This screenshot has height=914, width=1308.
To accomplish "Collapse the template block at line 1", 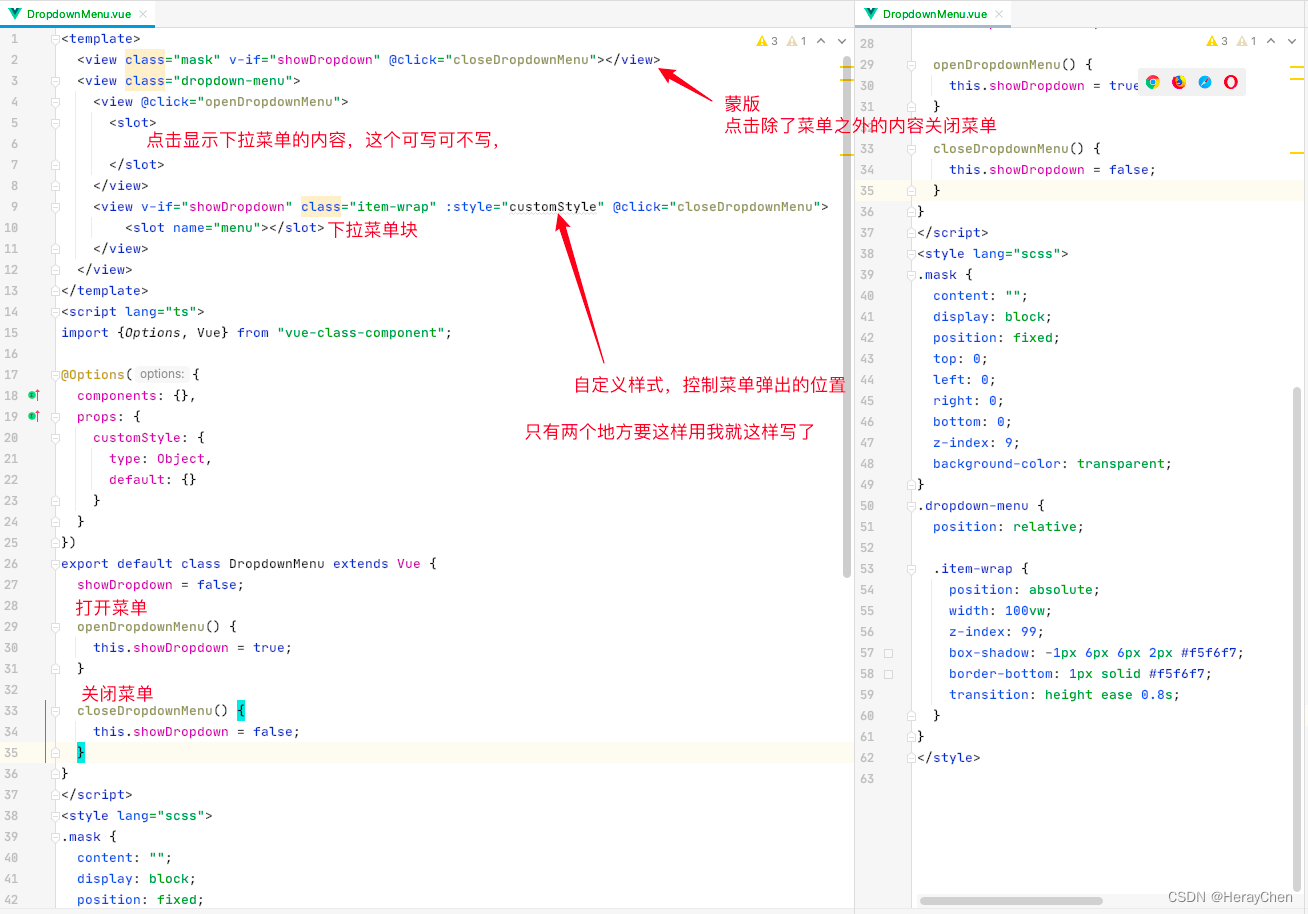I will point(56,38).
